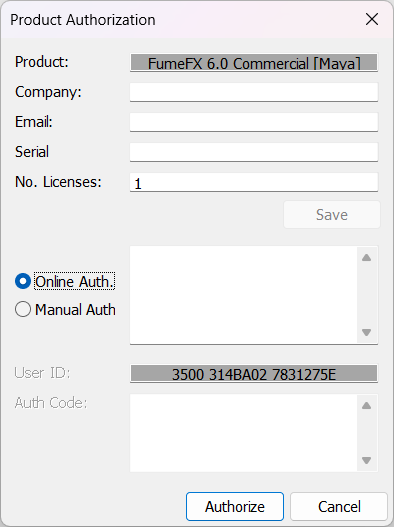Click the Product field showing FumeFX 6.0
394x527 pixels.
pos(254,63)
